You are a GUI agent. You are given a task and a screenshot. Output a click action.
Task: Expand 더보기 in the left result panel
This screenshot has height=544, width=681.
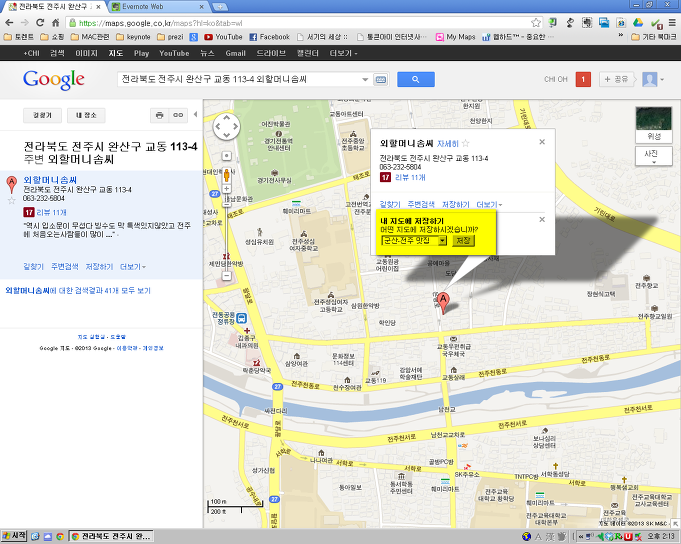click(133, 267)
